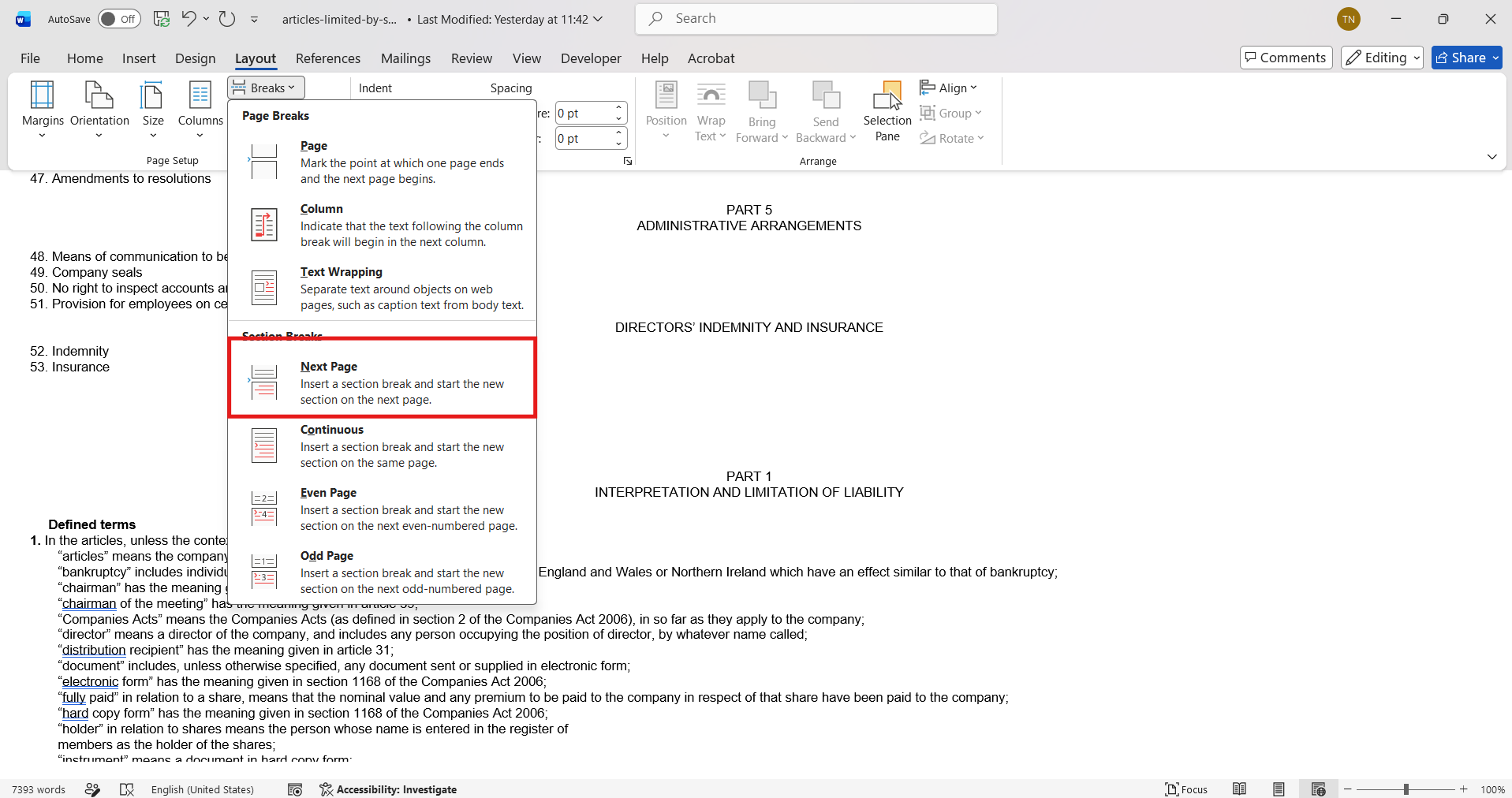Click the Accessibility: Investigate status
The image size is (1512, 798).
point(388,789)
